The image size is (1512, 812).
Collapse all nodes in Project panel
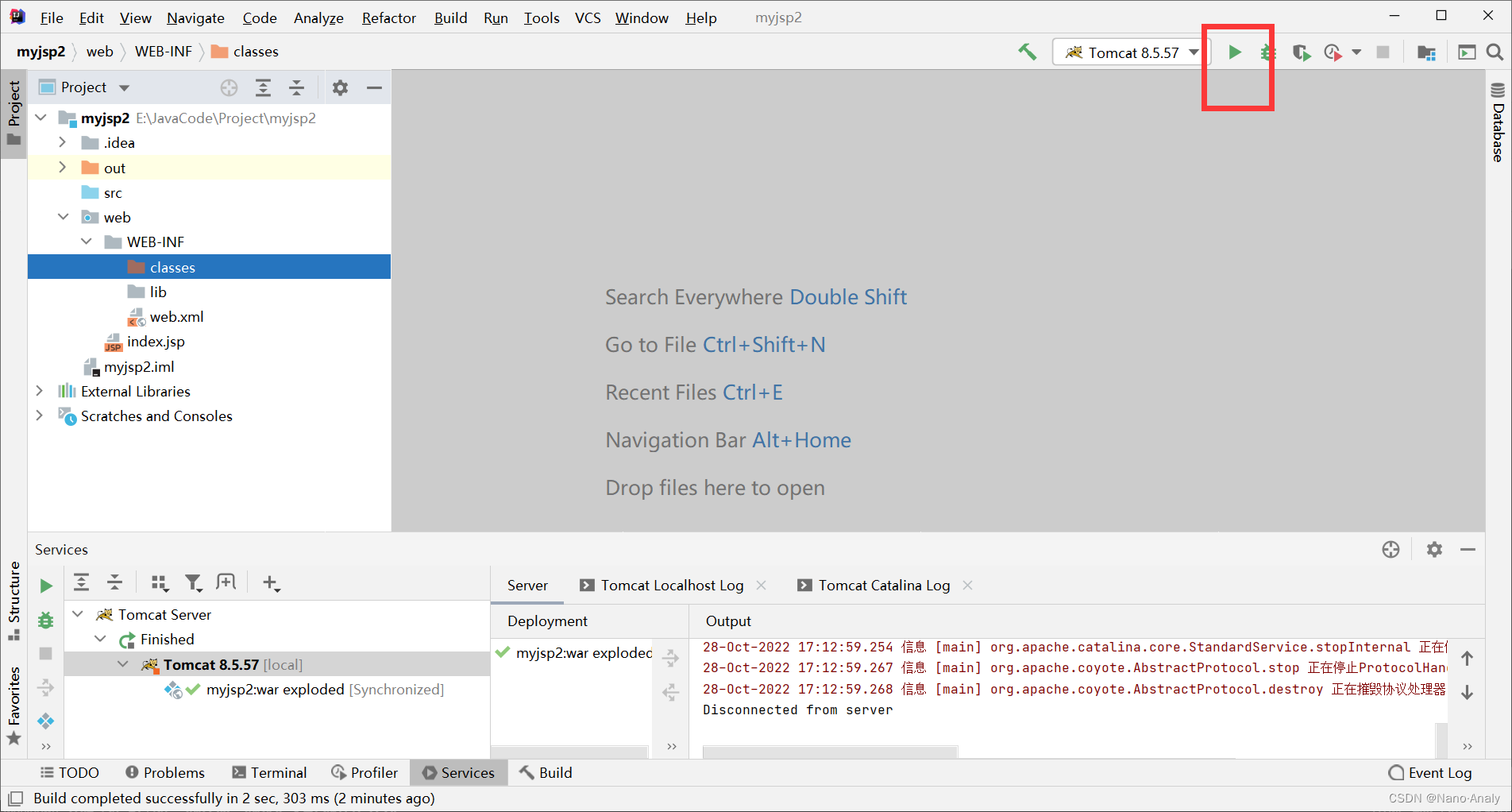click(296, 87)
